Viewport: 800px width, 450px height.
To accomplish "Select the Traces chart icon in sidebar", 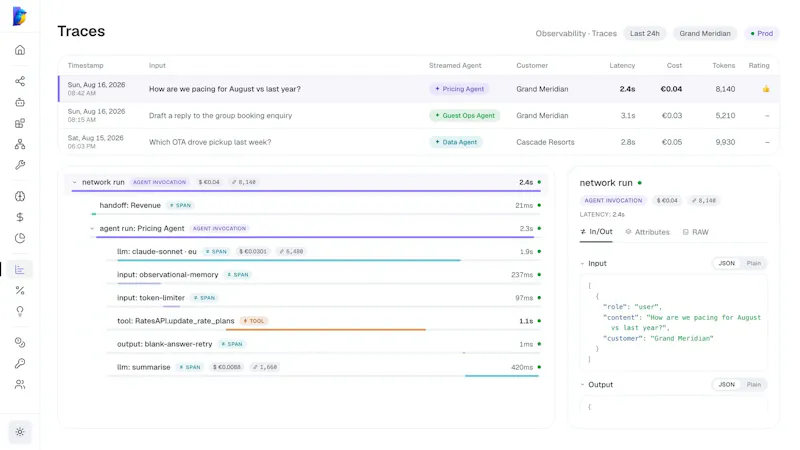I will [20, 269].
